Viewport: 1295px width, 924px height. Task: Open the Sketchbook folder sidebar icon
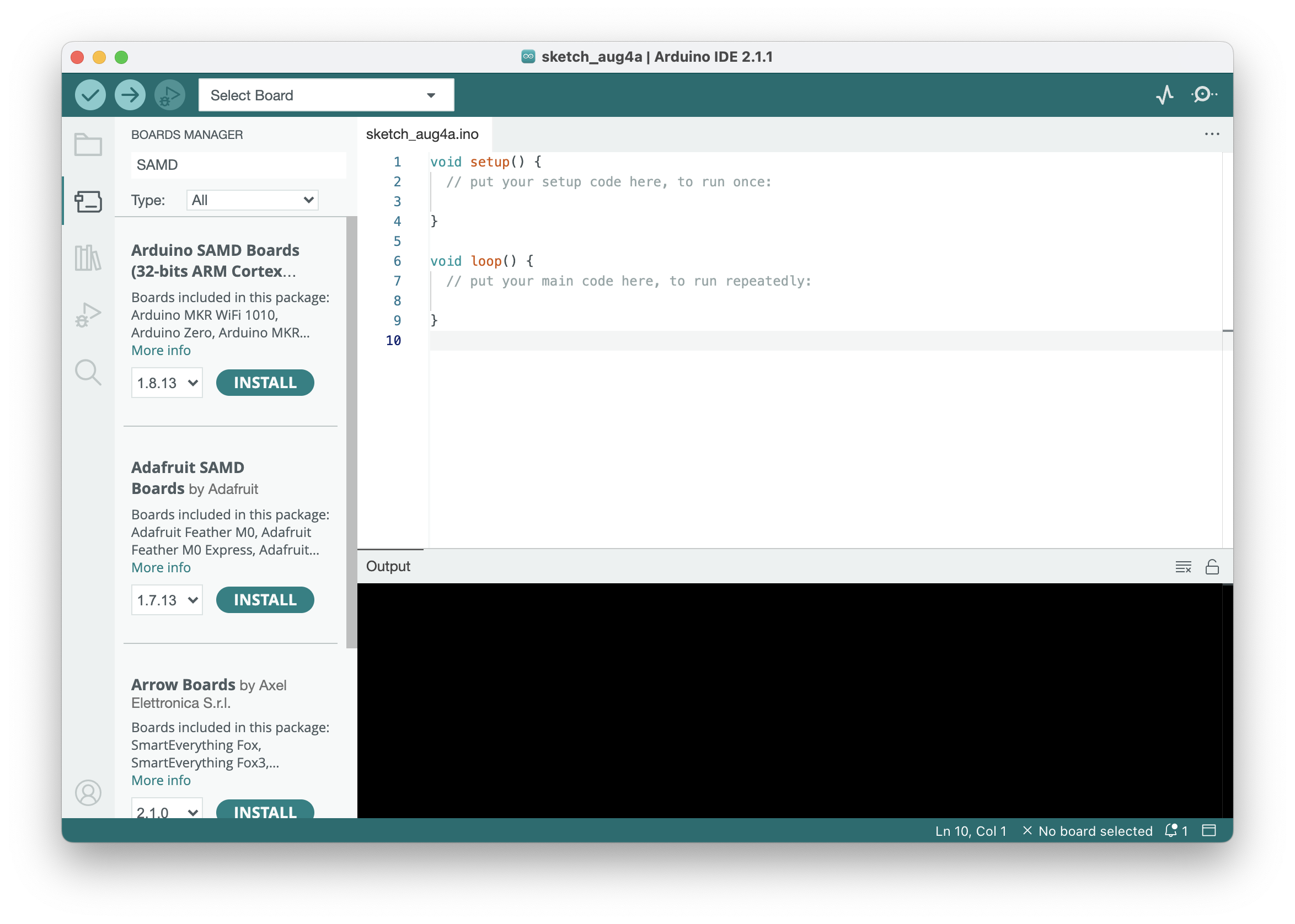pyautogui.click(x=88, y=144)
